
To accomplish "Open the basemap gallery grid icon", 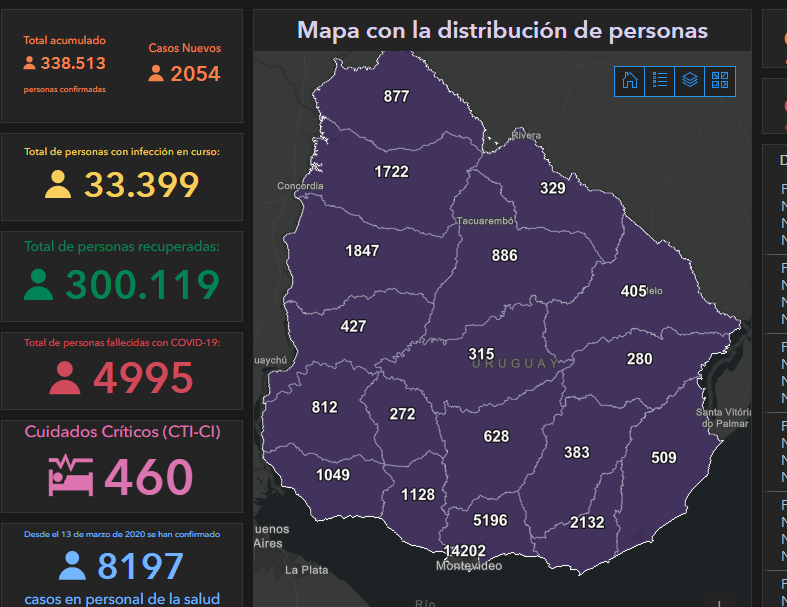I will coord(720,81).
